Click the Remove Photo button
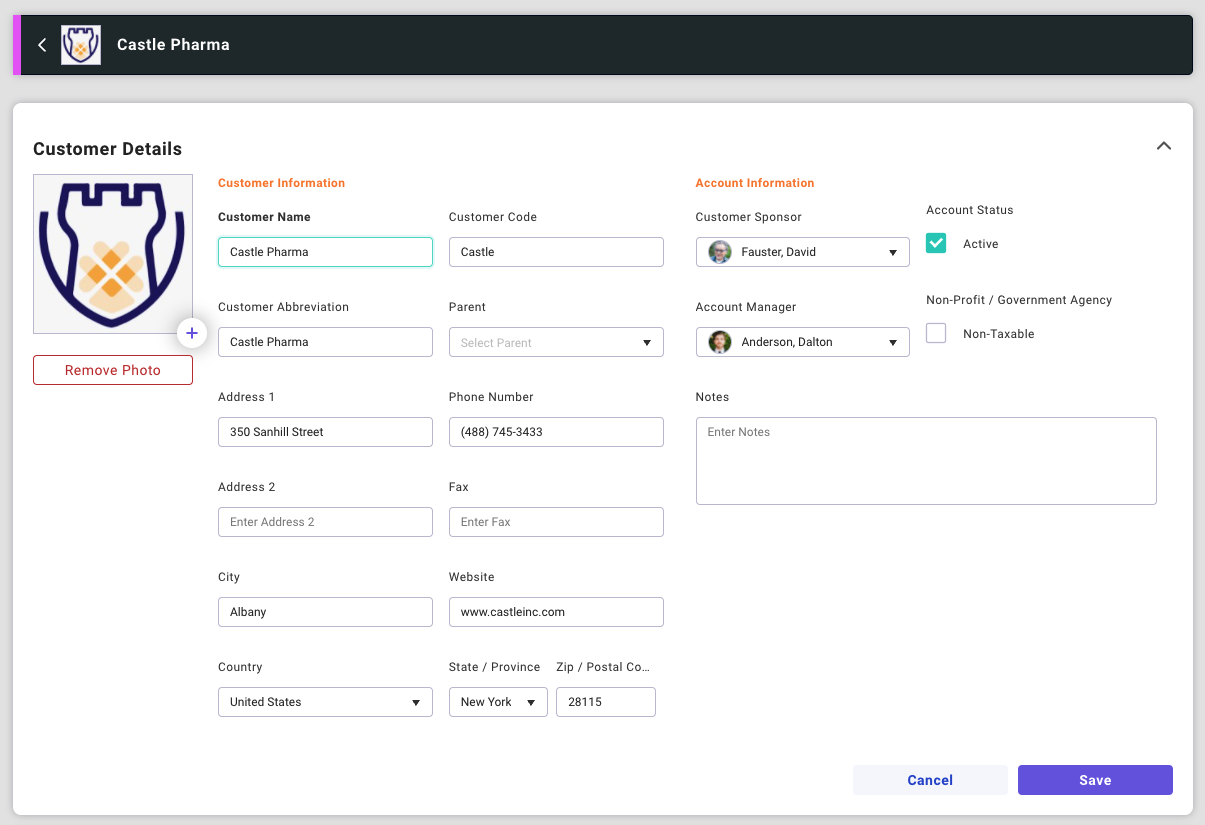 pos(113,370)
